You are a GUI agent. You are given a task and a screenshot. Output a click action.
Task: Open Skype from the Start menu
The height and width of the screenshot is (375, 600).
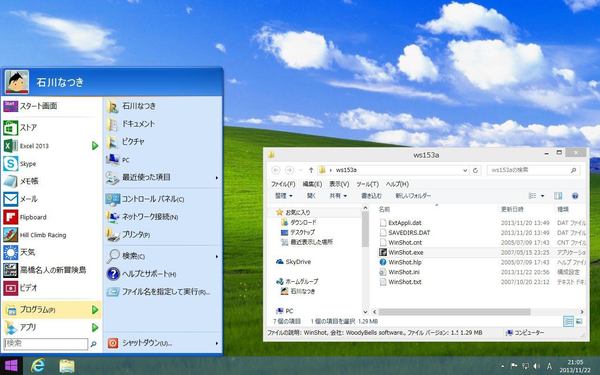tap(51, 164)
